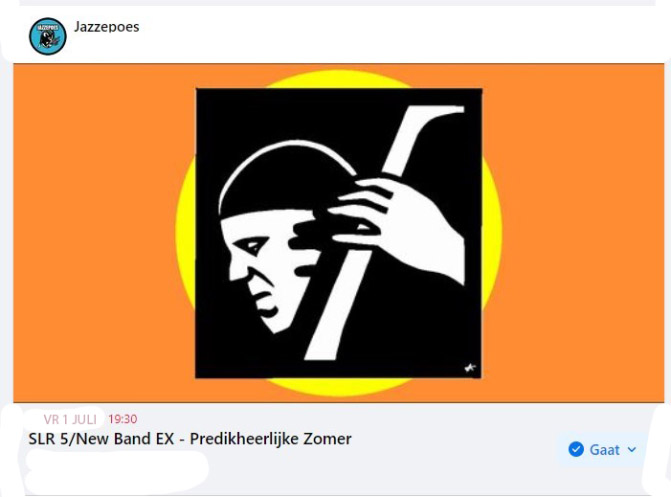
Task: Expand the Gaat chevron dropdown arrow
Action: [632, 449]
